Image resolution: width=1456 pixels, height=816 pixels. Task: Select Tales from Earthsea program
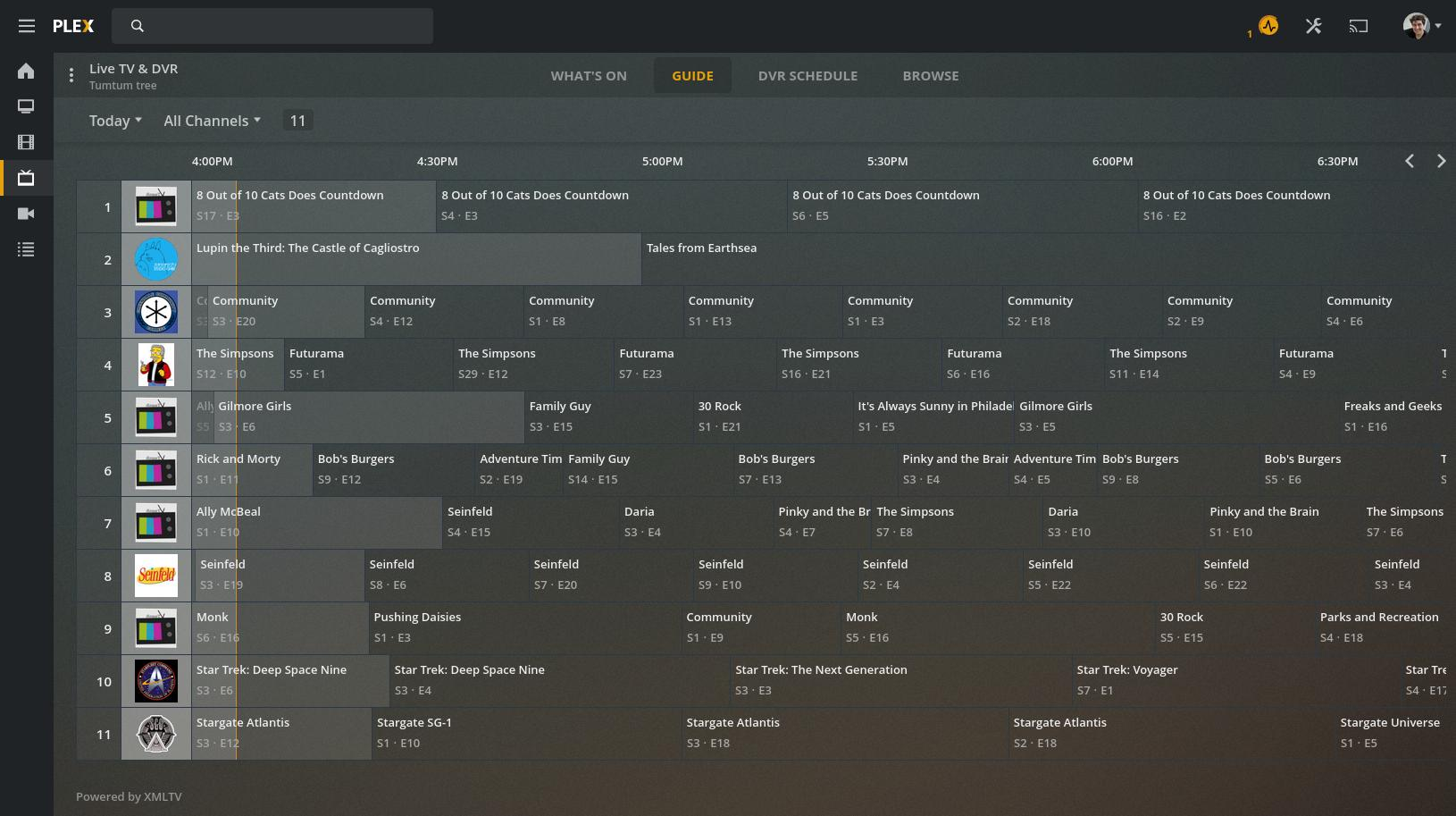[1045, 259]
